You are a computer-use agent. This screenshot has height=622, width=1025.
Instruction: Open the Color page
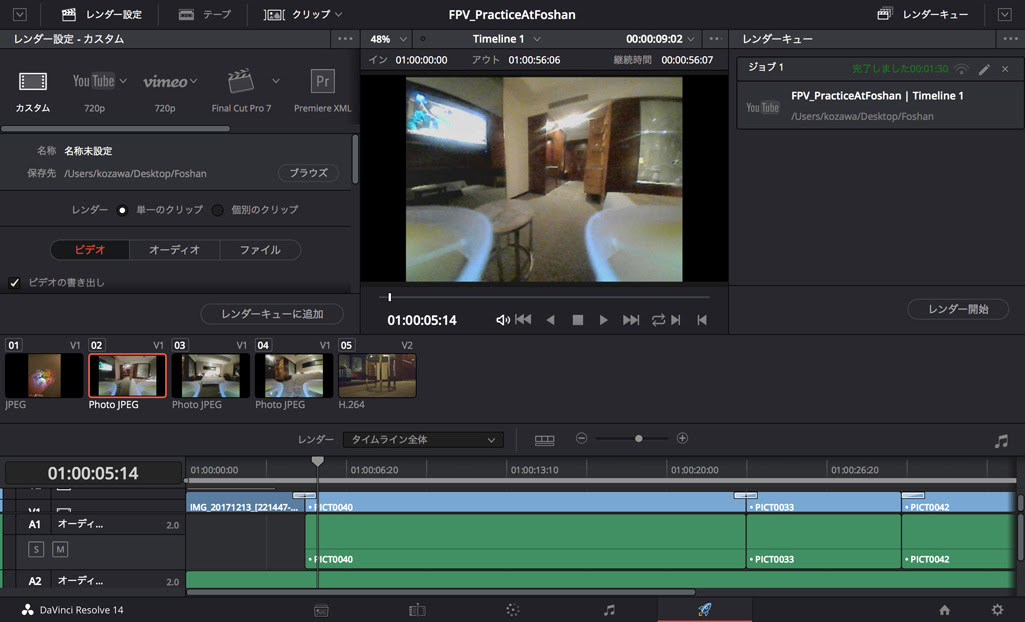click(512, 609)
